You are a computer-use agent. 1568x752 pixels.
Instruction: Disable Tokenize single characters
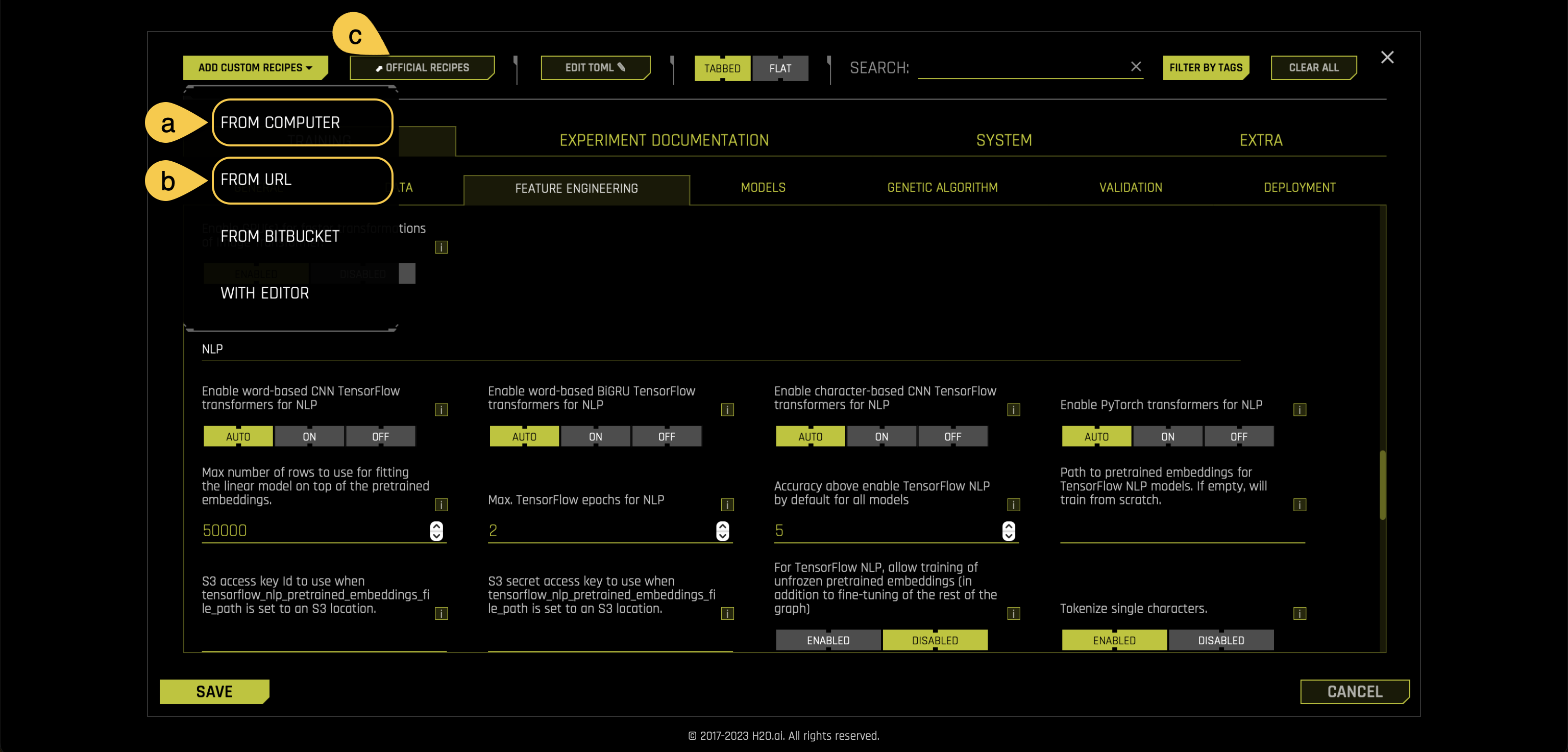1221,640
